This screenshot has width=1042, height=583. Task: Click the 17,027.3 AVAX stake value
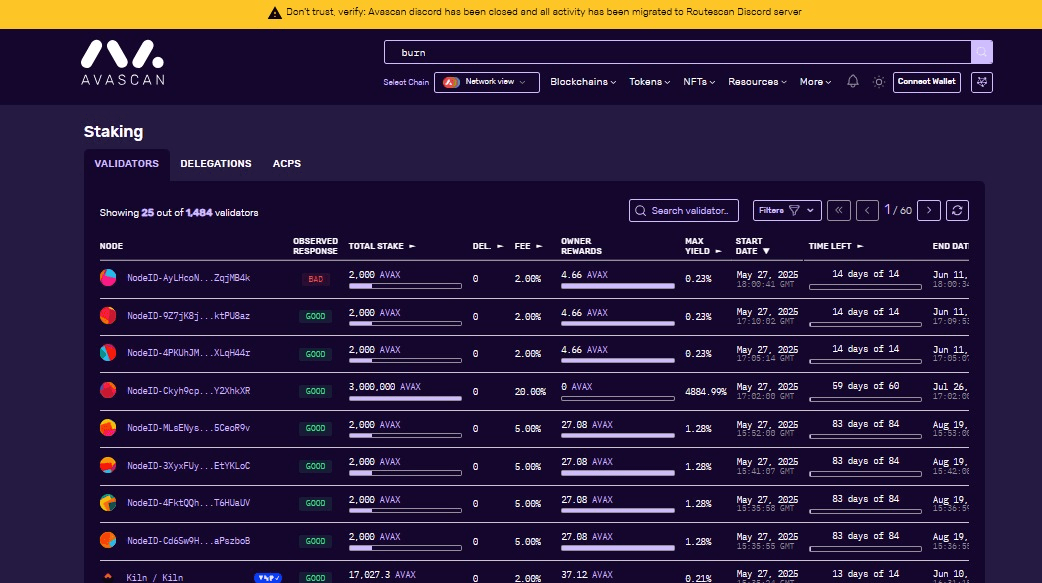tap(382, 575)
